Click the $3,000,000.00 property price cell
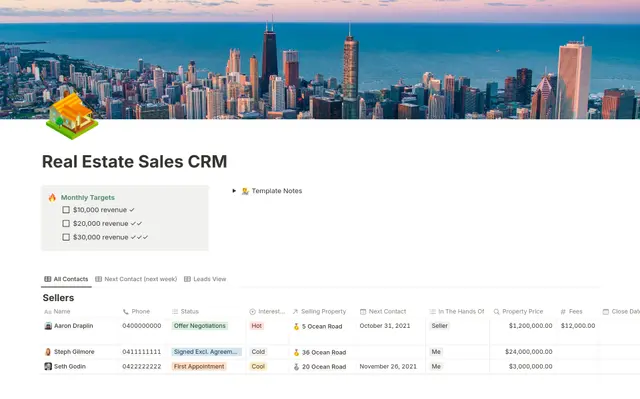This screenshot has height=399, width=640. point(531,366)
